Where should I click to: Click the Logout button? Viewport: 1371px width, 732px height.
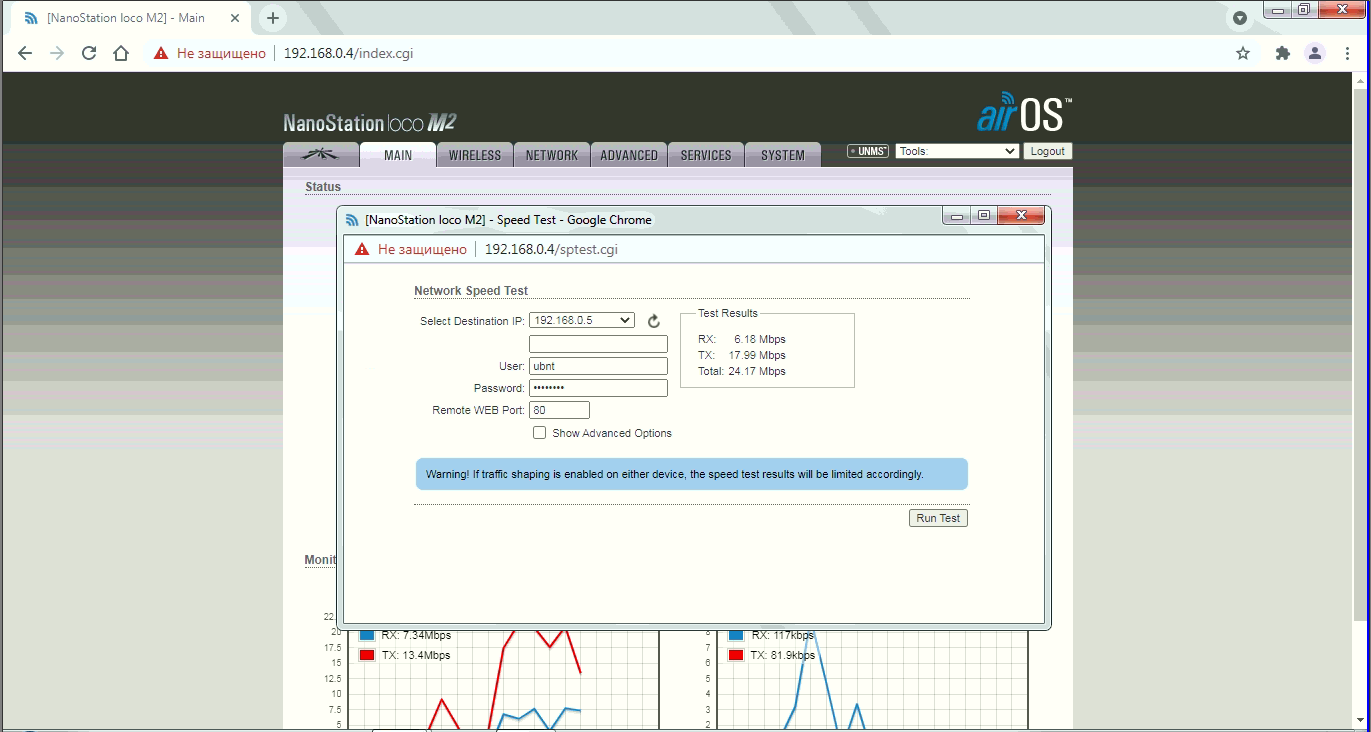point(1047,151)
